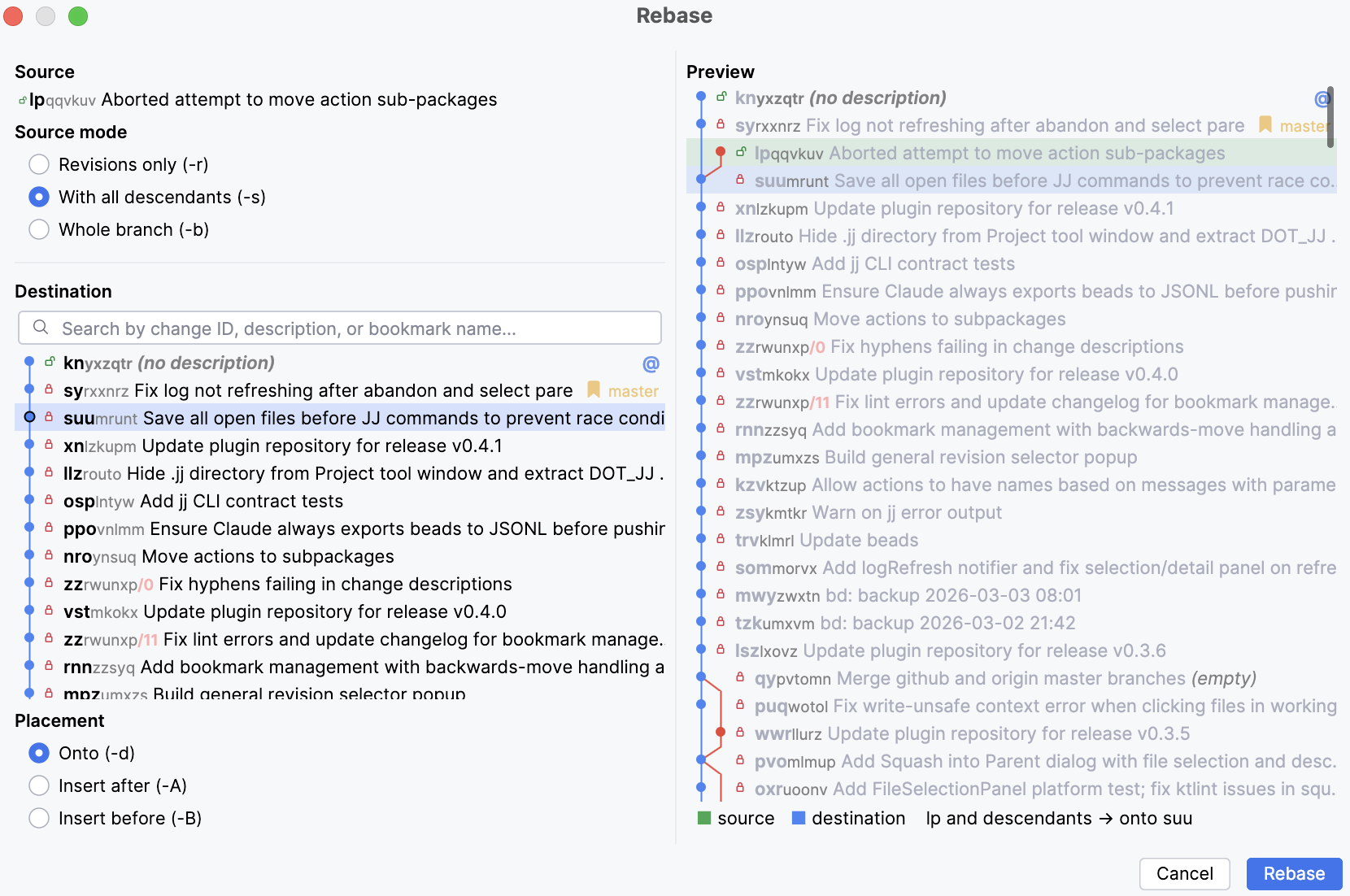Select syrxxnrz Fix log not refreshing destination row
The height and width of the screenshot is (896, 1350).
[340, 390]
